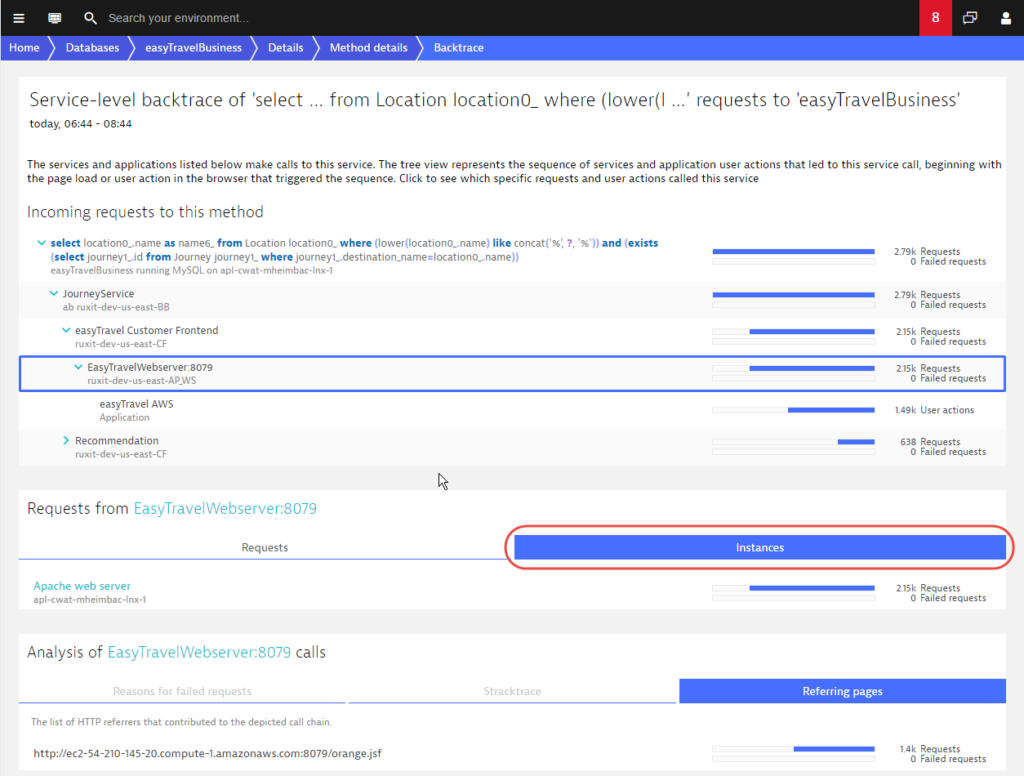Open the dashboards windows icon in header
This screenshot has width=1024, height=776.
[970, 18]
